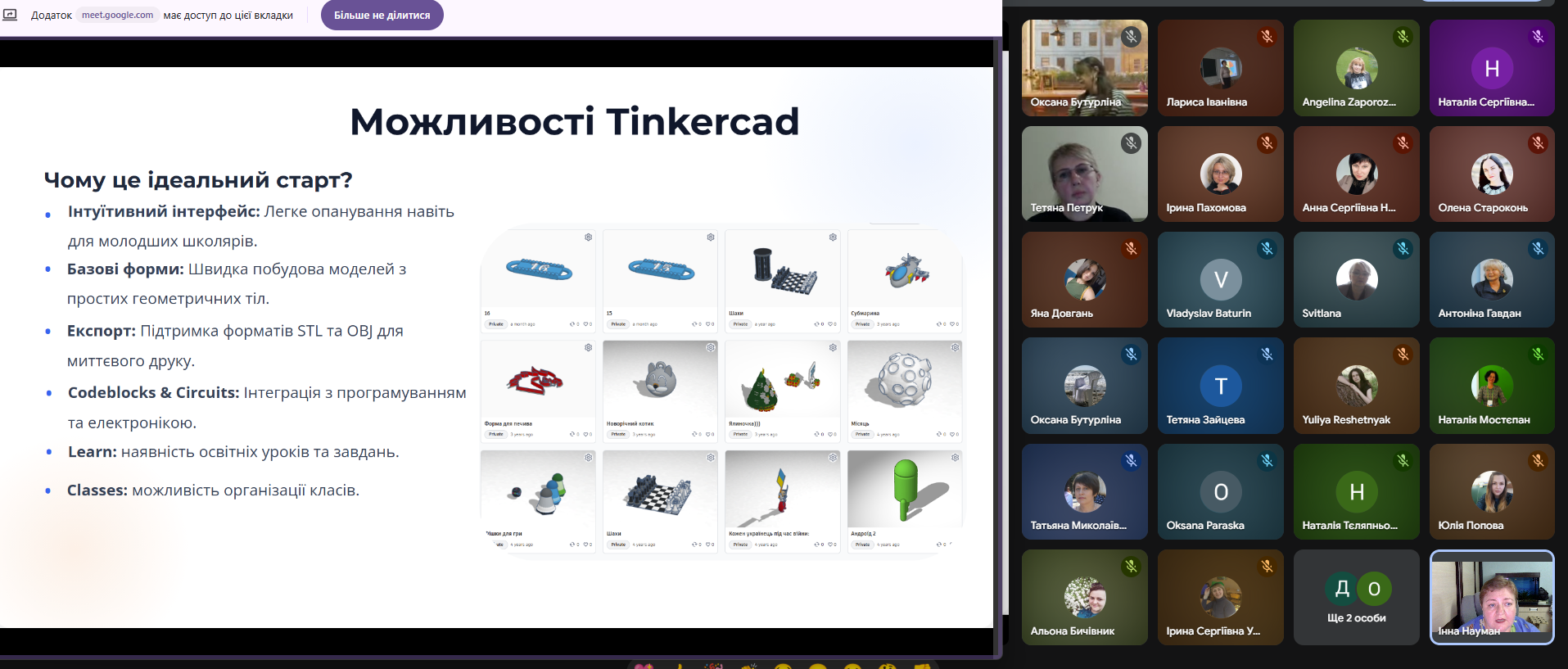Click the 'Андроїд 2' green design thumbnail

[905, 489]
